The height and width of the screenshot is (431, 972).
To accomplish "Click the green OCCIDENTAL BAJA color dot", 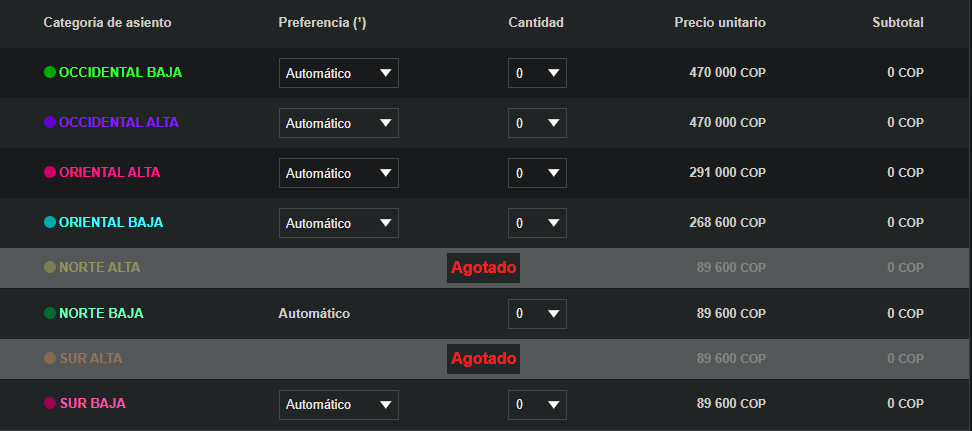I will tap(50, 73).
